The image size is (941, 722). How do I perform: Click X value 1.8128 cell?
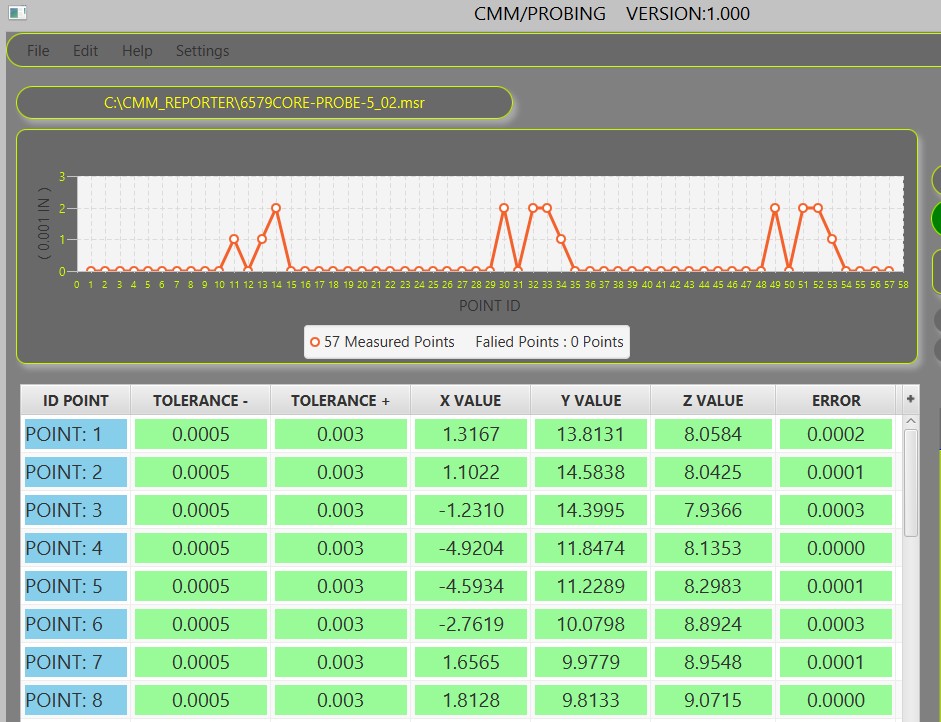pos(470,700)
